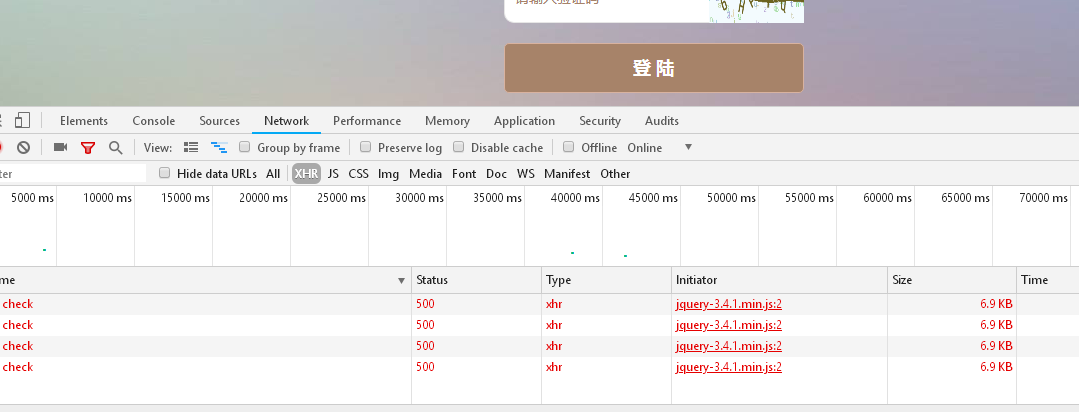Viewport: 1079px width, 412px height.
Task: Toggle capture screenshots camera icon
Action: point(61,147)
